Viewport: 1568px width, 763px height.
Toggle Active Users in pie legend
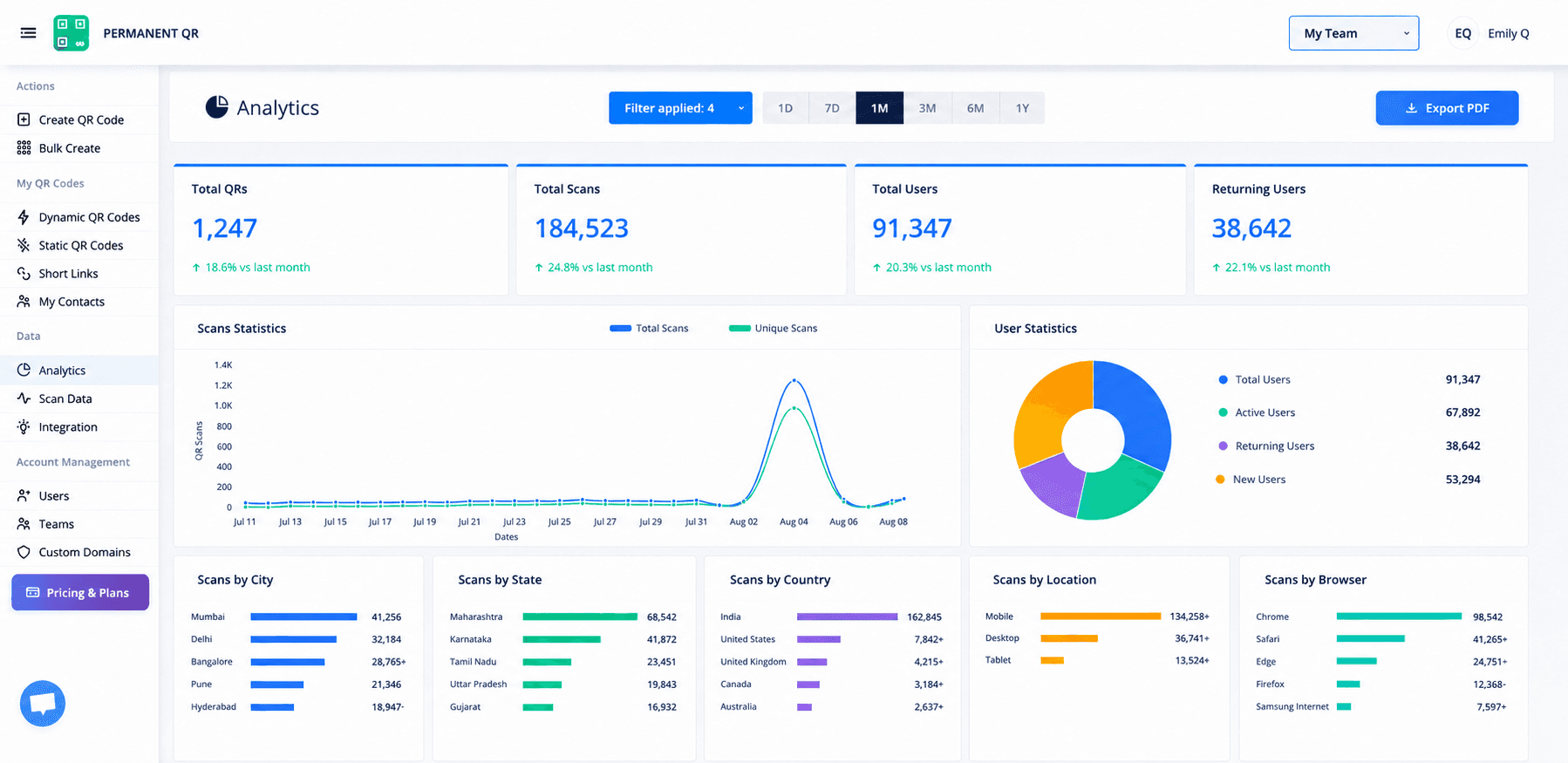click(x=1257, y=412)
